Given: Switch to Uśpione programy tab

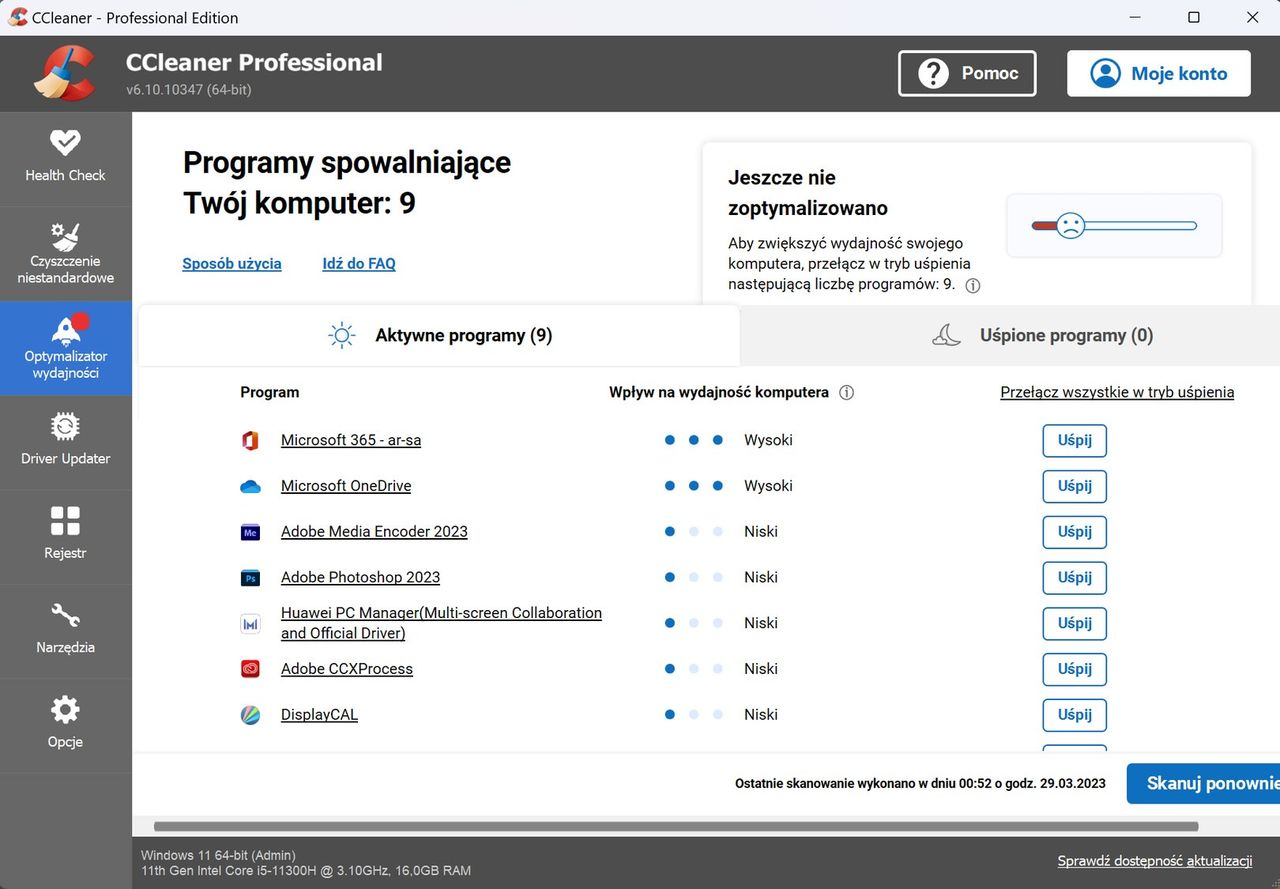Looking at the screenshot, I should point(1010,336).
